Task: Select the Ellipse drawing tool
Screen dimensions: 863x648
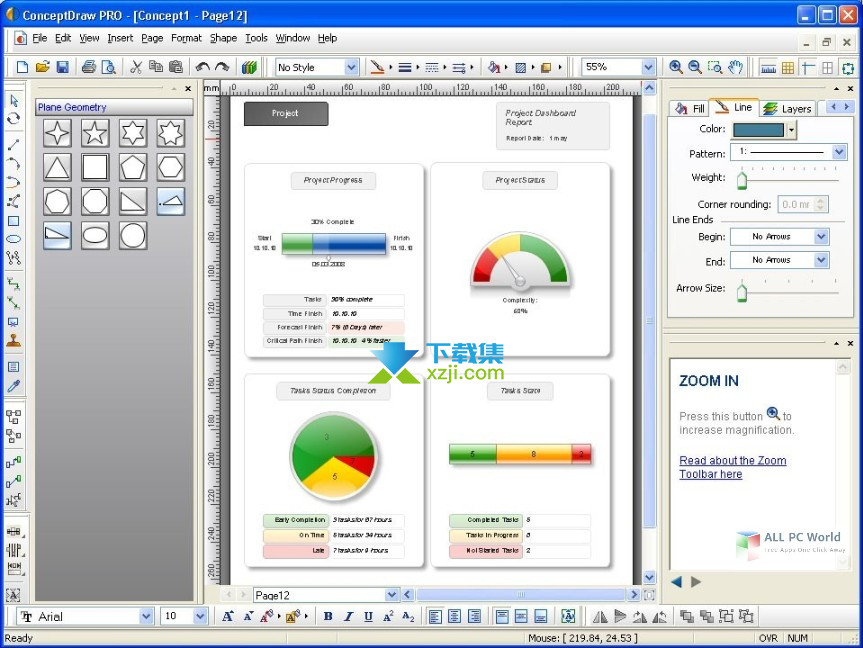Action: [x=14, y=239]
